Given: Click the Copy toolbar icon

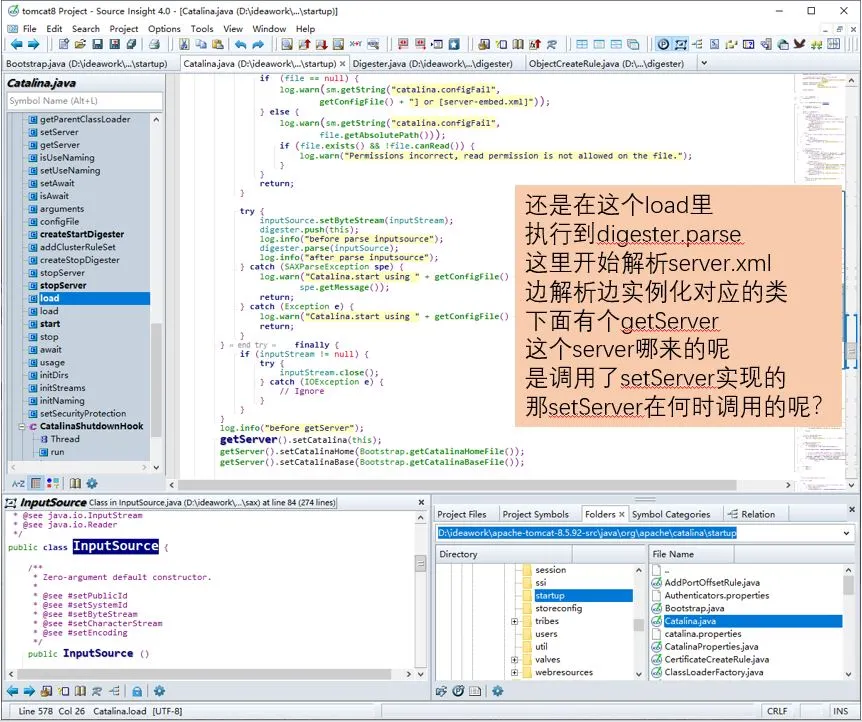Looking at the screenshot, I should (x=201, y=45).
